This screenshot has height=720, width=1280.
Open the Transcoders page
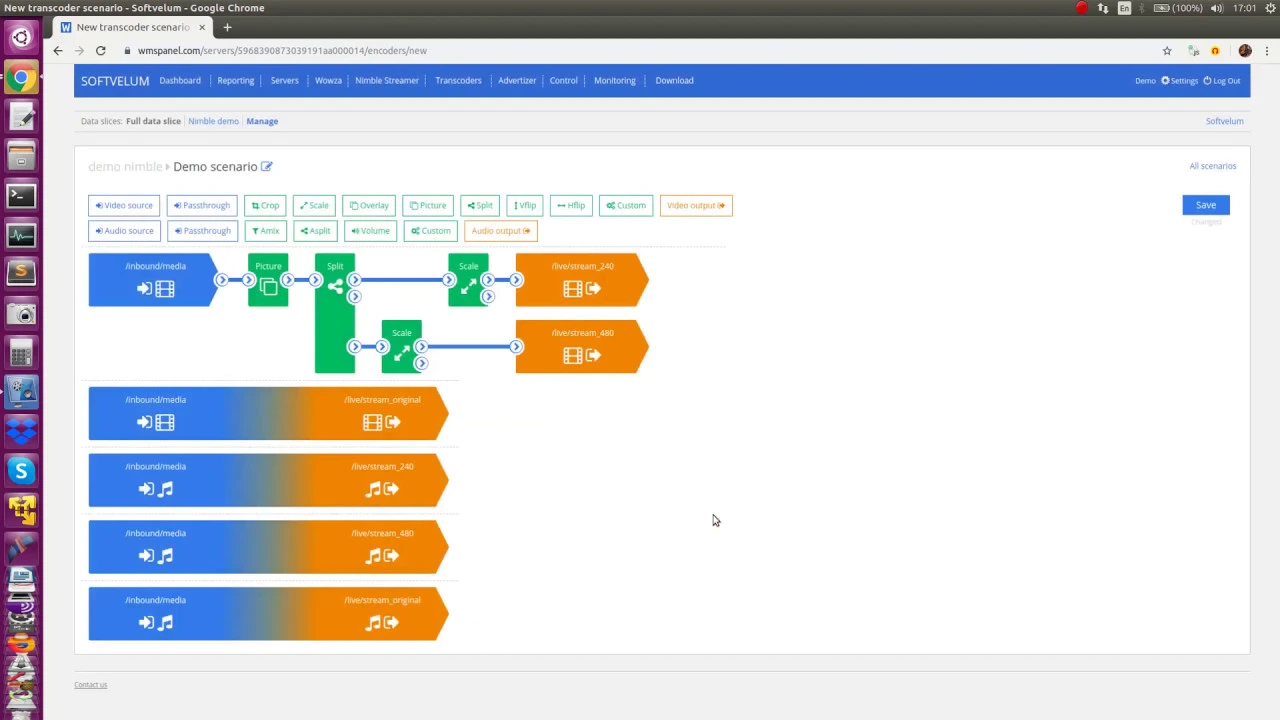[x=458, y=80]
